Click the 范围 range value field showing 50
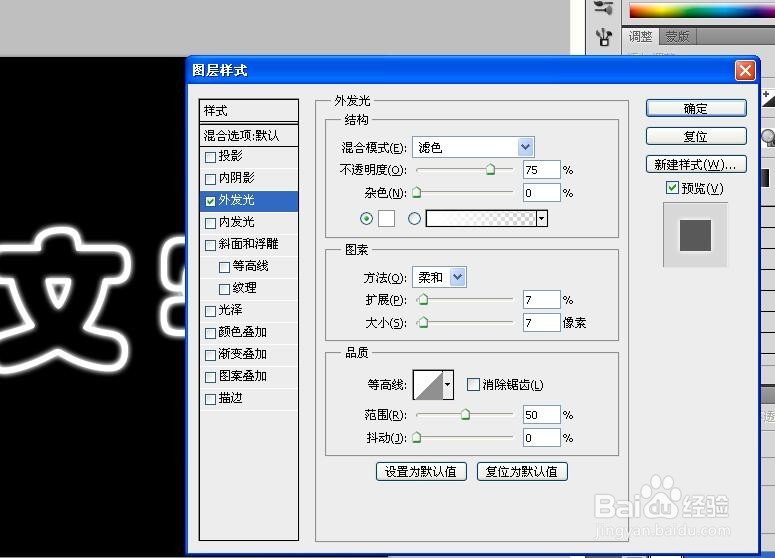Viewport: 775px width, 558px height. (542, 415)
